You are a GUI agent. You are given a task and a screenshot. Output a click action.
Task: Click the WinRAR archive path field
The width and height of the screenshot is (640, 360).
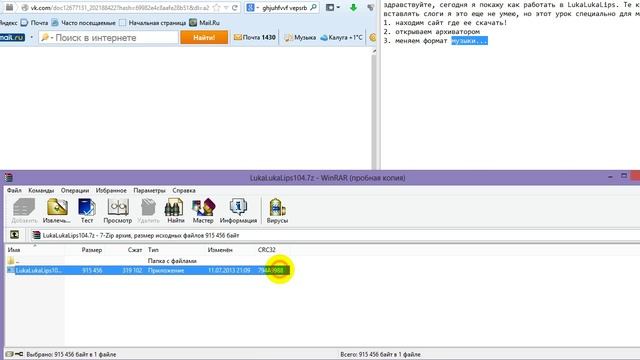(x=335, y=235)
